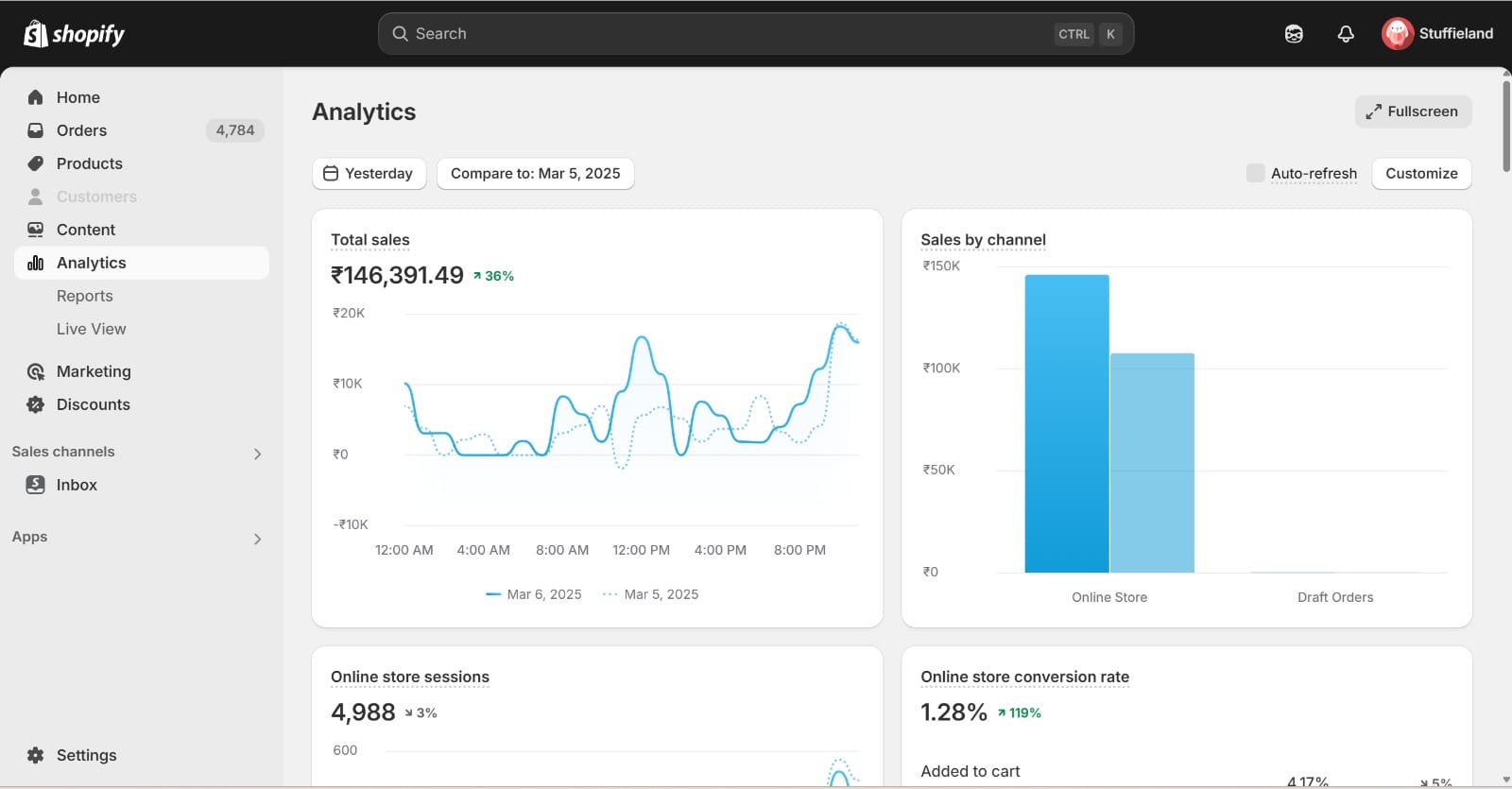Viewport: 1512px width, 789px height.
Task: Click the Sidekick assistant icon in top bar
Action: pyautogui.click(x=1294, y=34)
